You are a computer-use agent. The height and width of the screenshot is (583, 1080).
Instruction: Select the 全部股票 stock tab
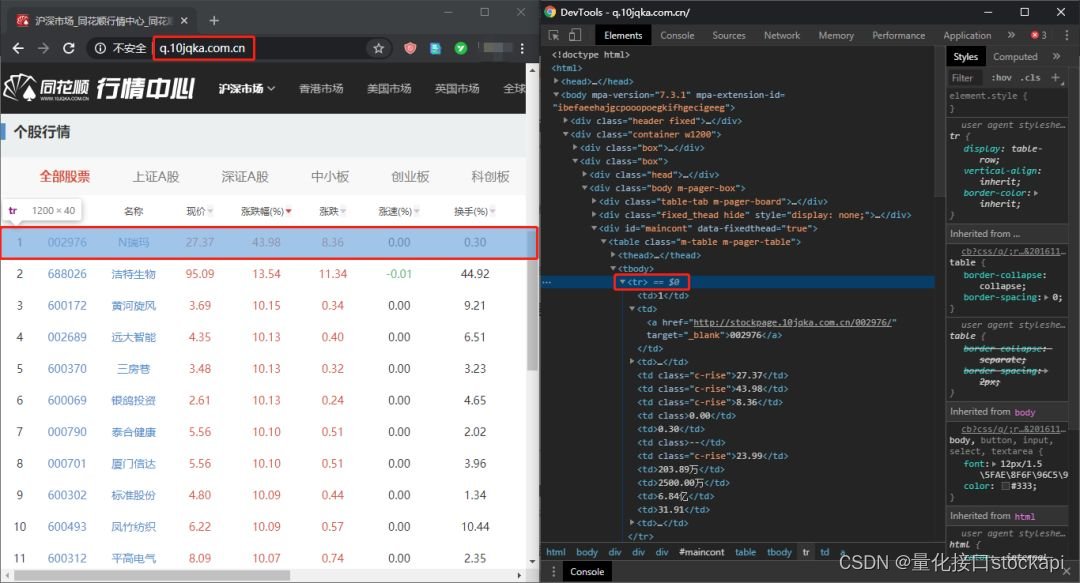click(x=65, y=176)
